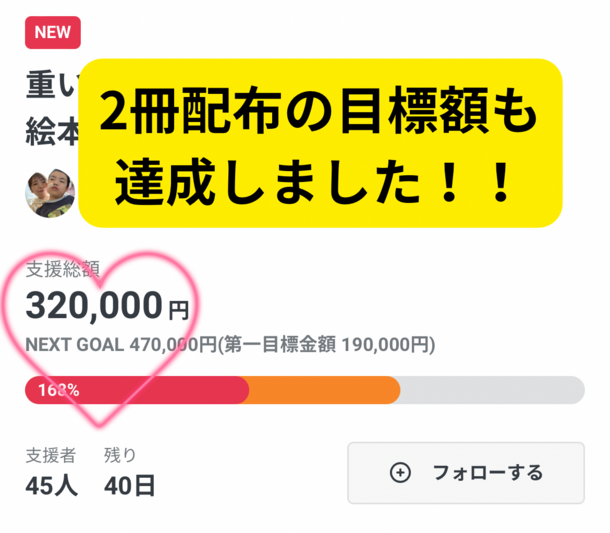
Task: Click the 168% percentage label
Action: pyautogui.click(x=58, y=390)
